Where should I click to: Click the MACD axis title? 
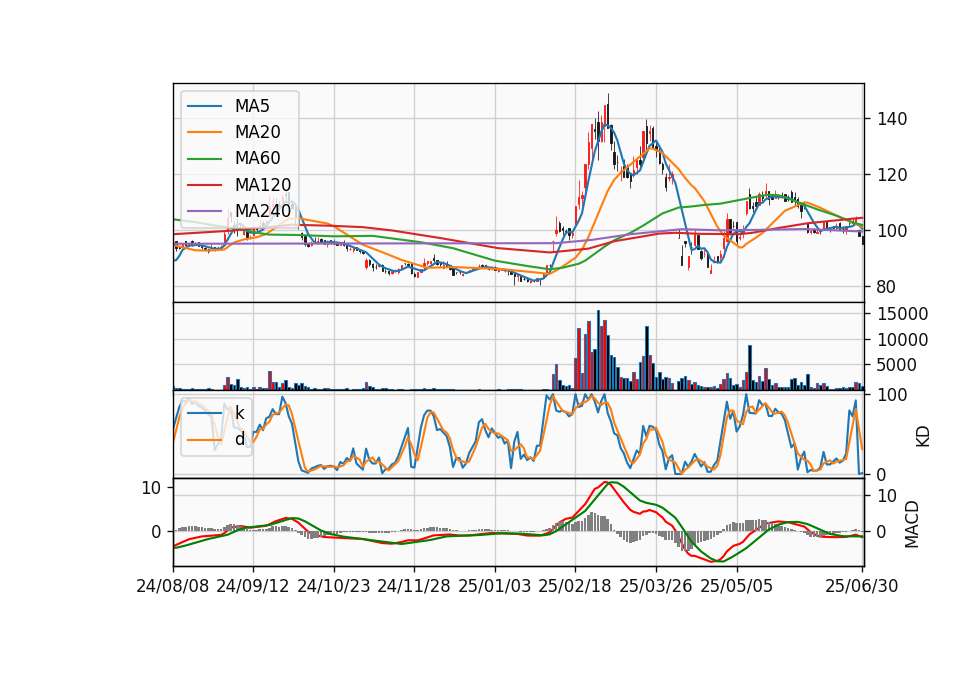912,524
